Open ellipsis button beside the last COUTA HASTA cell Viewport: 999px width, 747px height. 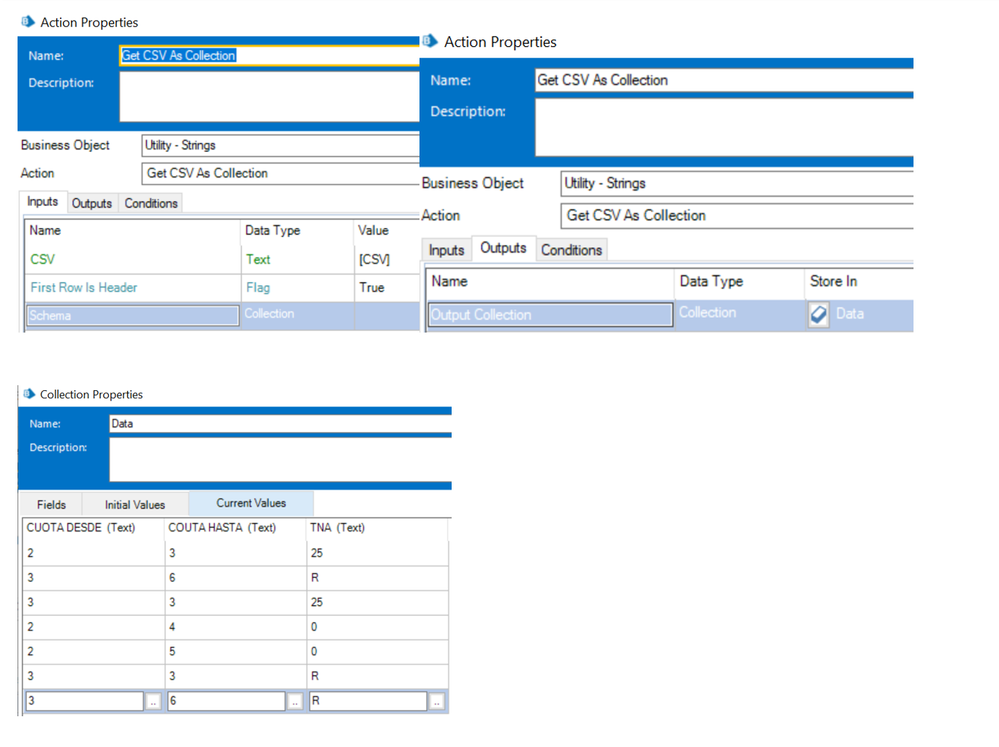coord(295,702)
